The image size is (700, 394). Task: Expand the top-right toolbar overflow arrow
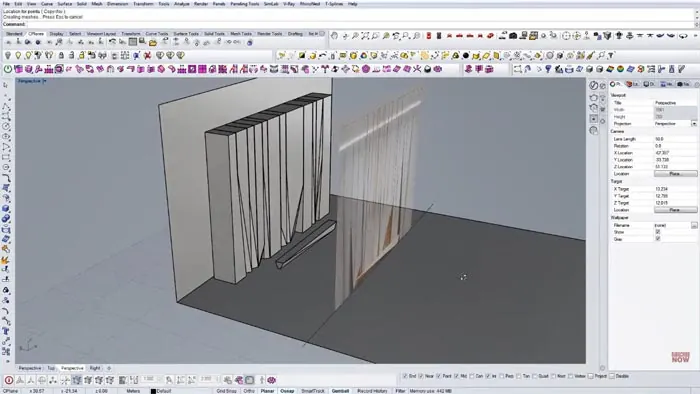[x=696, y=36]
